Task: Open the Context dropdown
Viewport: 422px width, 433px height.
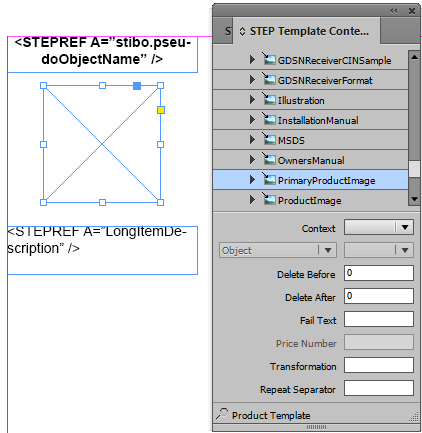Action: (379, 227)
